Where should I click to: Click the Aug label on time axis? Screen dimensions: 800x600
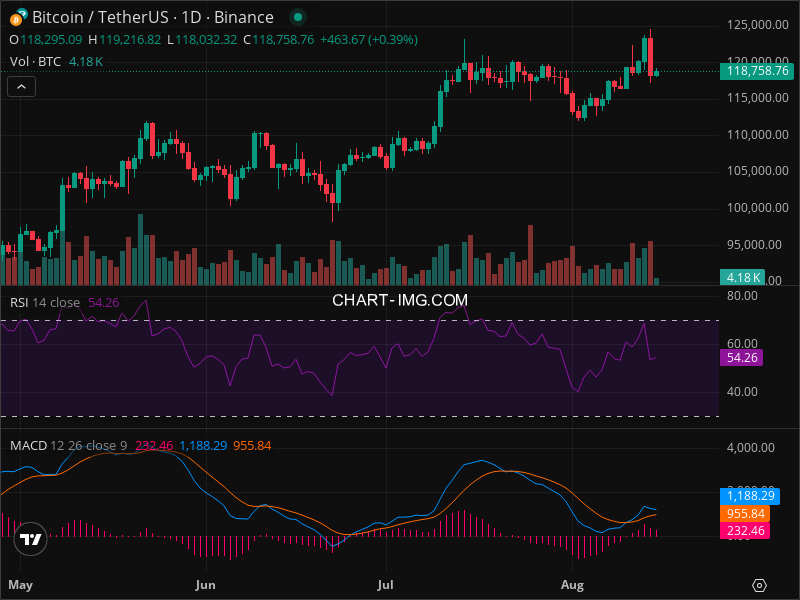[572, 585]
